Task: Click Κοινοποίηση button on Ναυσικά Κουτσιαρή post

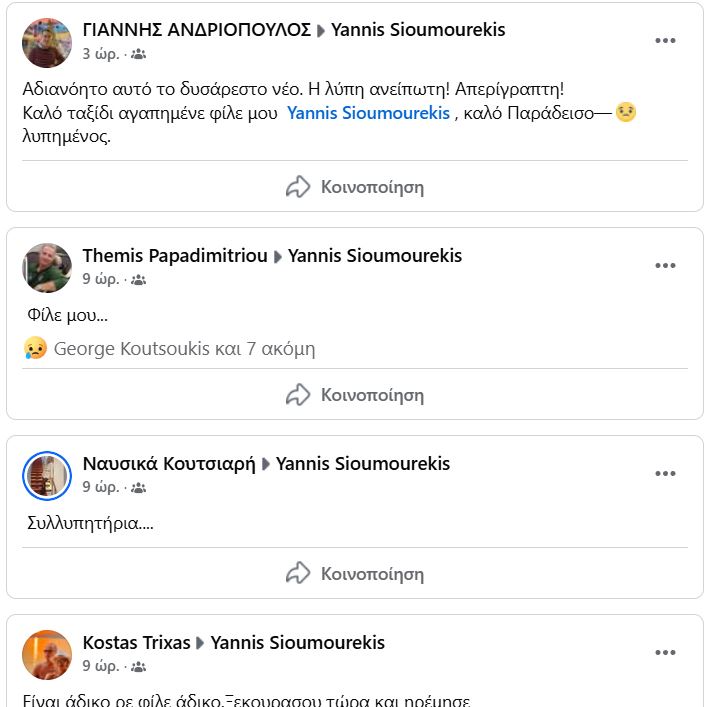Action: [x=372, y=574]
